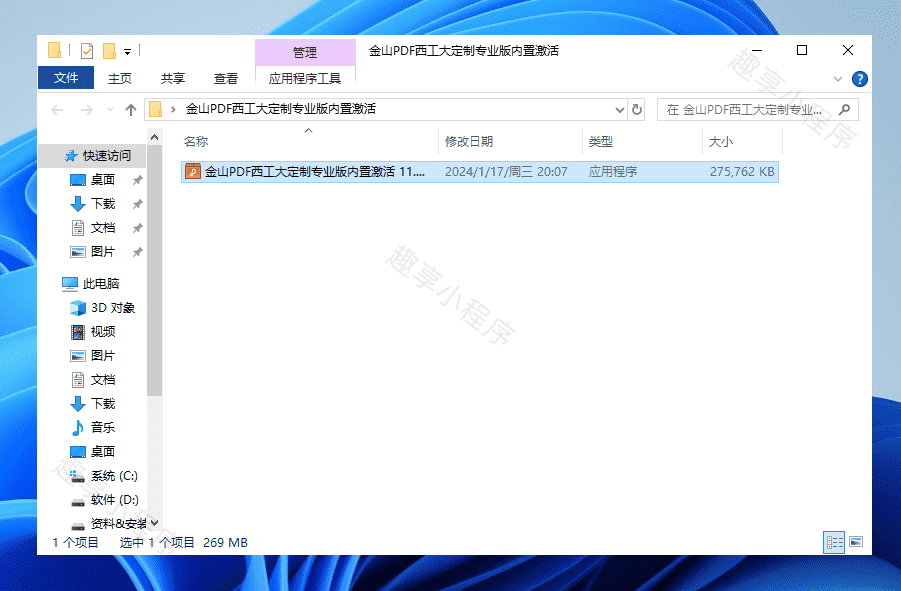Click the file date 2024/1/17/周三 20:07
Image resolution: width=901 pixels, height=591 pixels.
[x=506, y=172]
